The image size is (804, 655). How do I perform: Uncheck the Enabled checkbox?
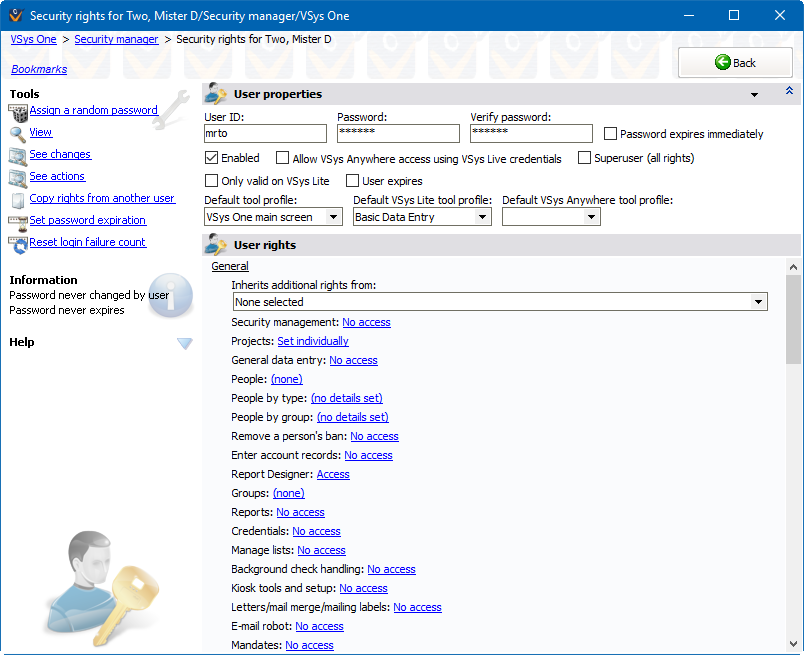click(211, 158)
